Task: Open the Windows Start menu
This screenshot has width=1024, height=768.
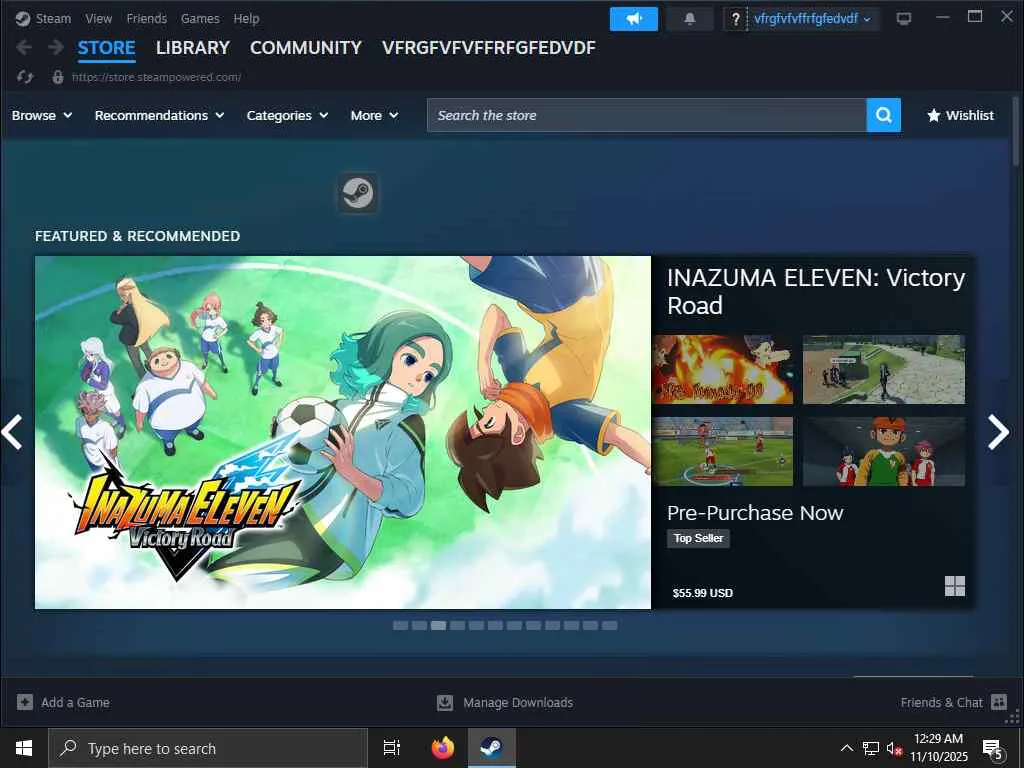Action: pos(24,748)
